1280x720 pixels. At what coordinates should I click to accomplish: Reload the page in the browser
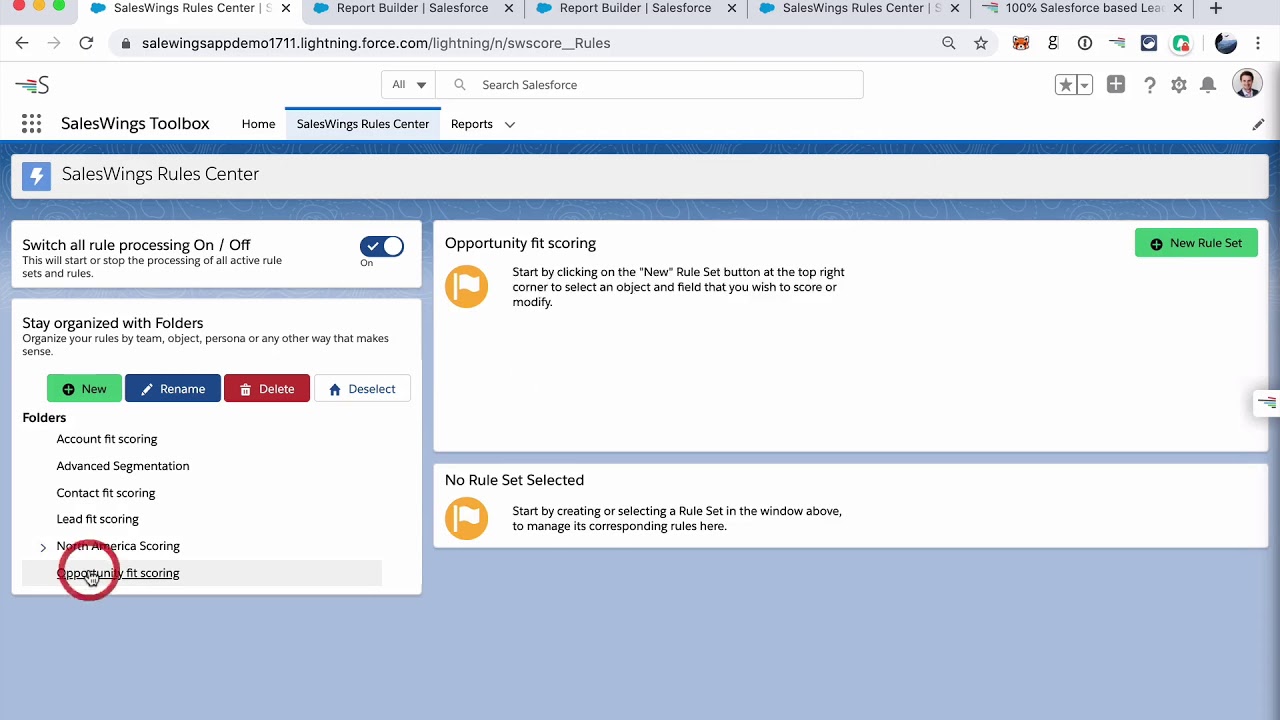click(86, 43)
